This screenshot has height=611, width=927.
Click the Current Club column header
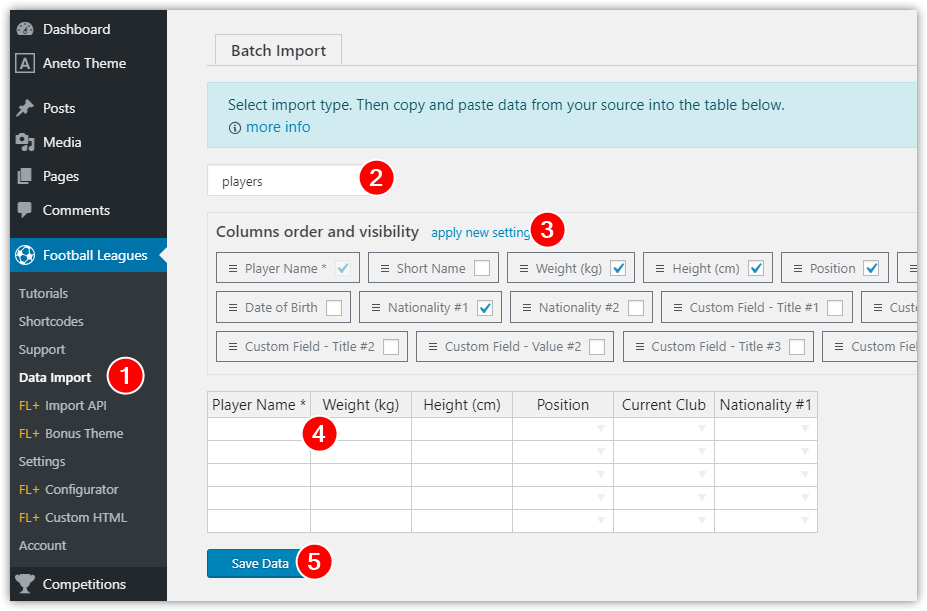point(663,405)
